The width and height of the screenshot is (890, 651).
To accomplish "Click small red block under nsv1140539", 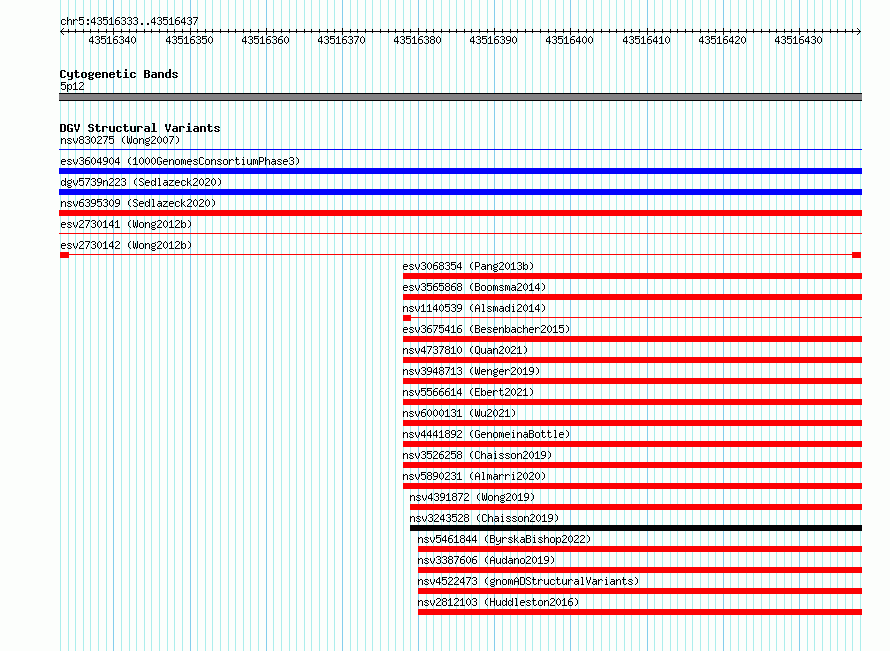I will pyautogui.click(x=406, y=318).
